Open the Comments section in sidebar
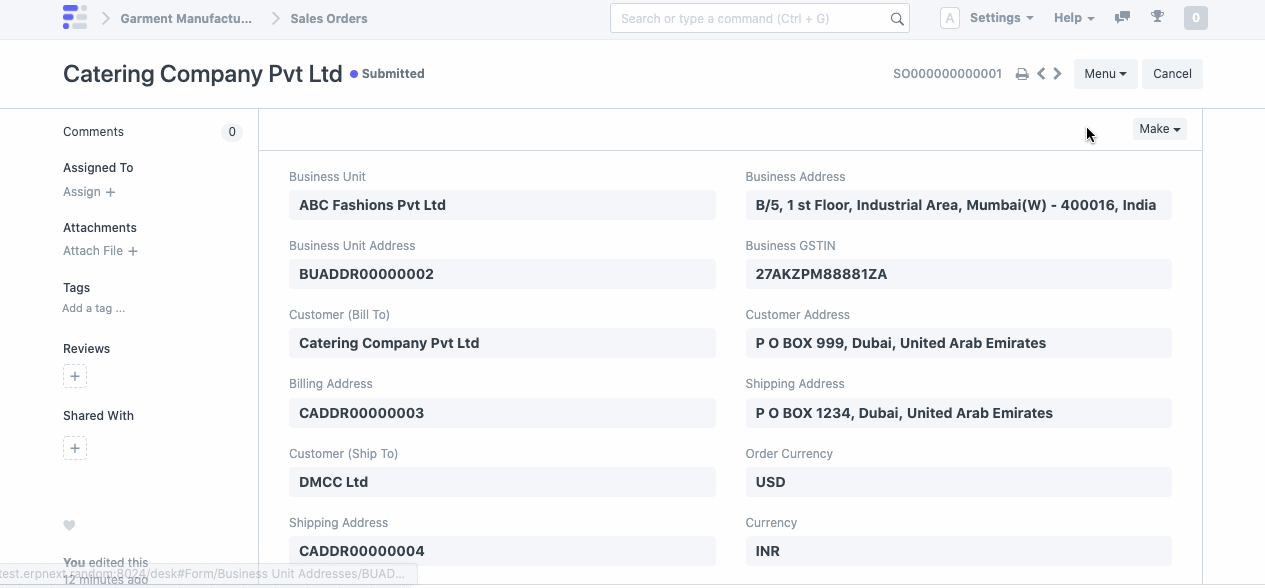Screen dimensions: 1265x588 93,132
